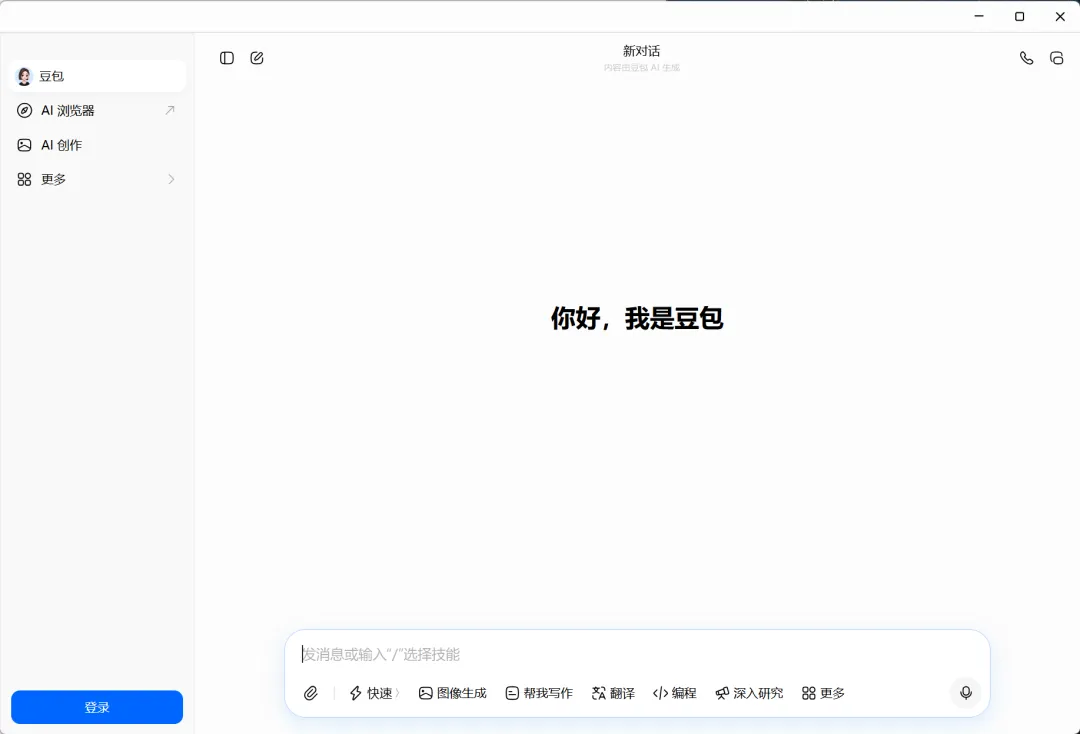Select 图像生成 skill
The height and width of the screenshot is (734, 1080).
pyautogui.click(x=453, y=693)
